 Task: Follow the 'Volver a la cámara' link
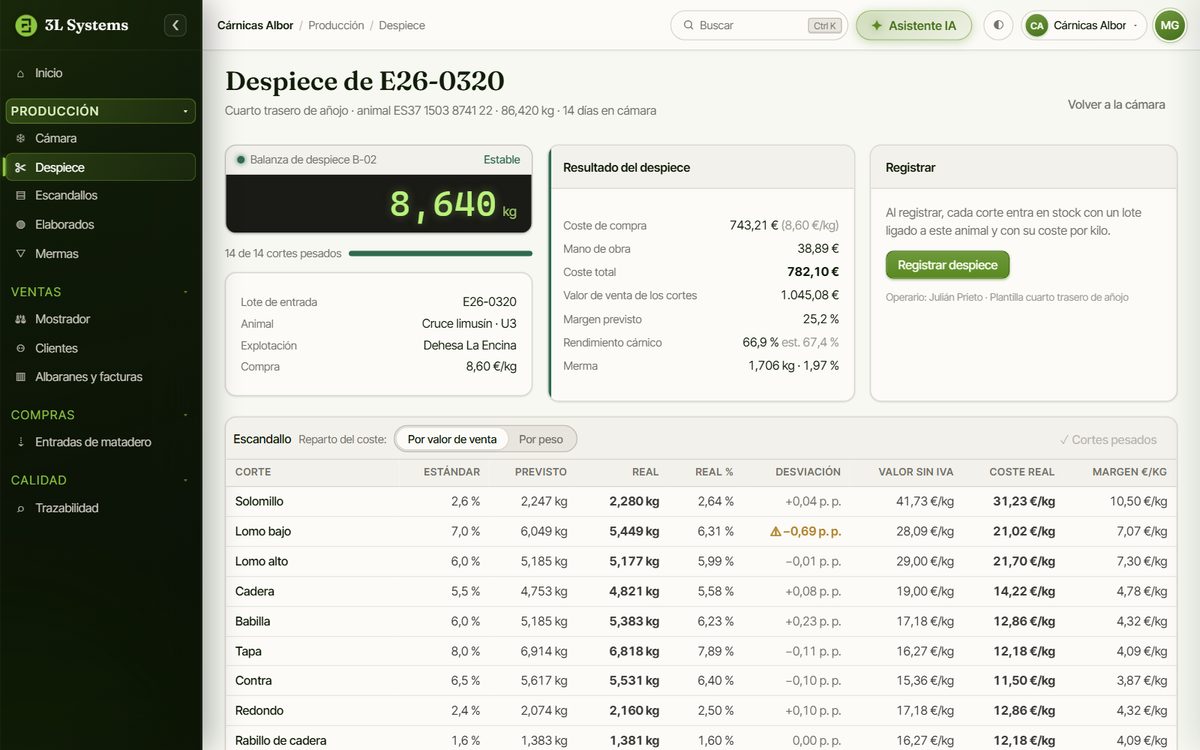click(x=1116, y=104)
